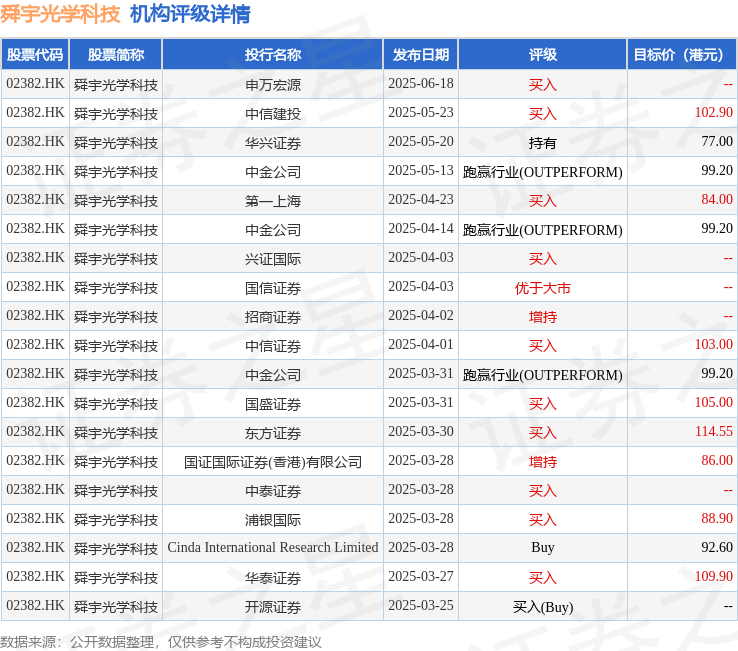Select 国证国际证券(香港)有限公司 cell

[x=273, y=462]
